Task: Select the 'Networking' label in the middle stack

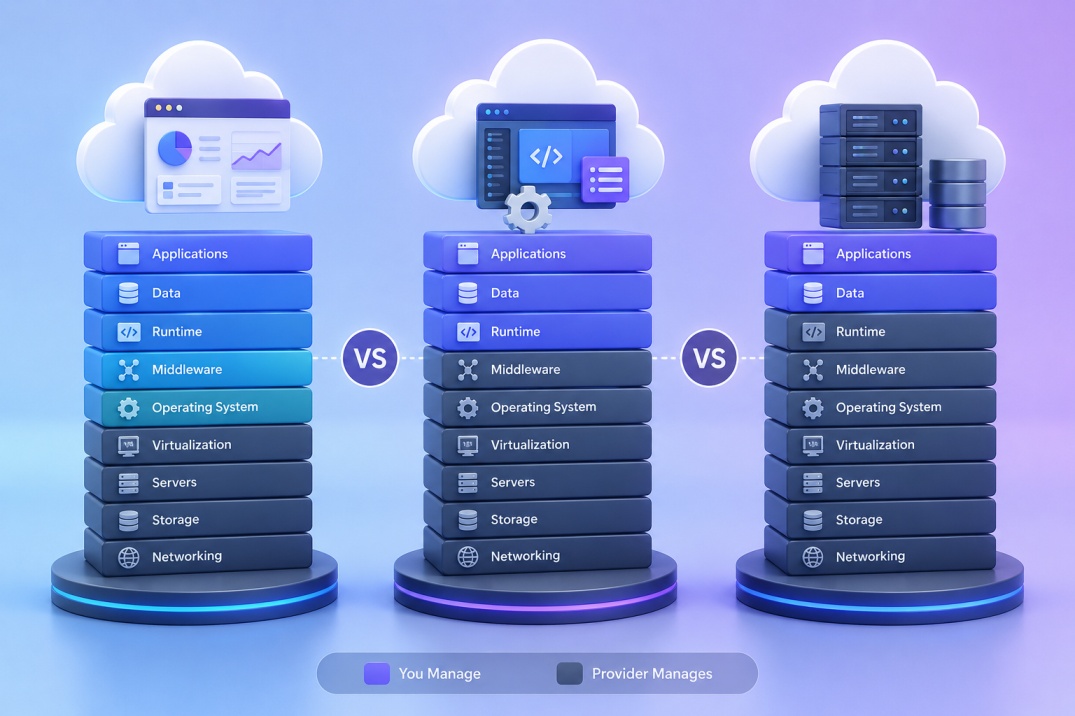Action: click(x=525, y=556)
